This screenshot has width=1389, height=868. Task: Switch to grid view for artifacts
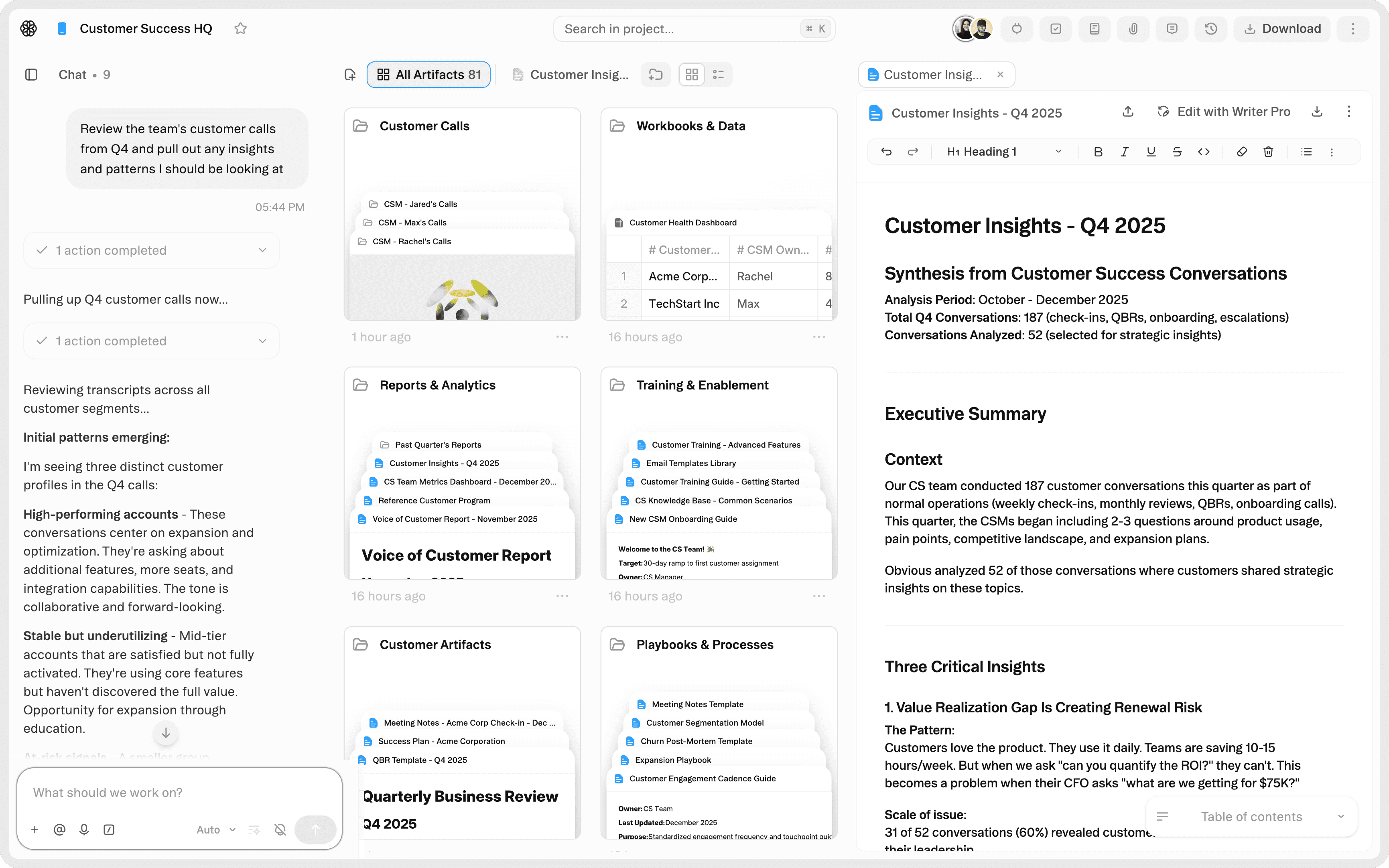pos(692,75)
